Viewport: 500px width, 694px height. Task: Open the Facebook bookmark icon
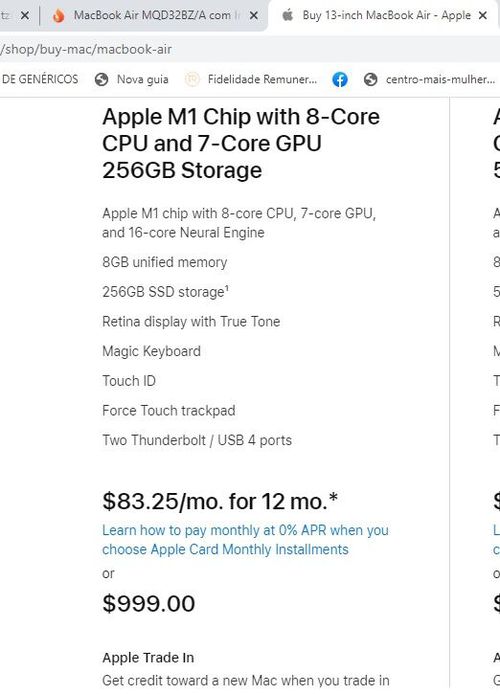[340, 80]
